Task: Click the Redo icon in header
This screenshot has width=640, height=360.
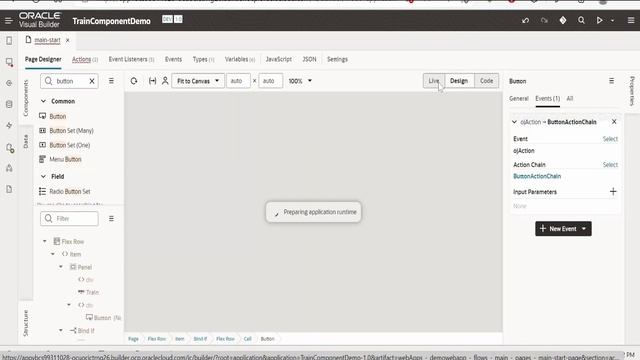Action: click(x=544, y=20)
